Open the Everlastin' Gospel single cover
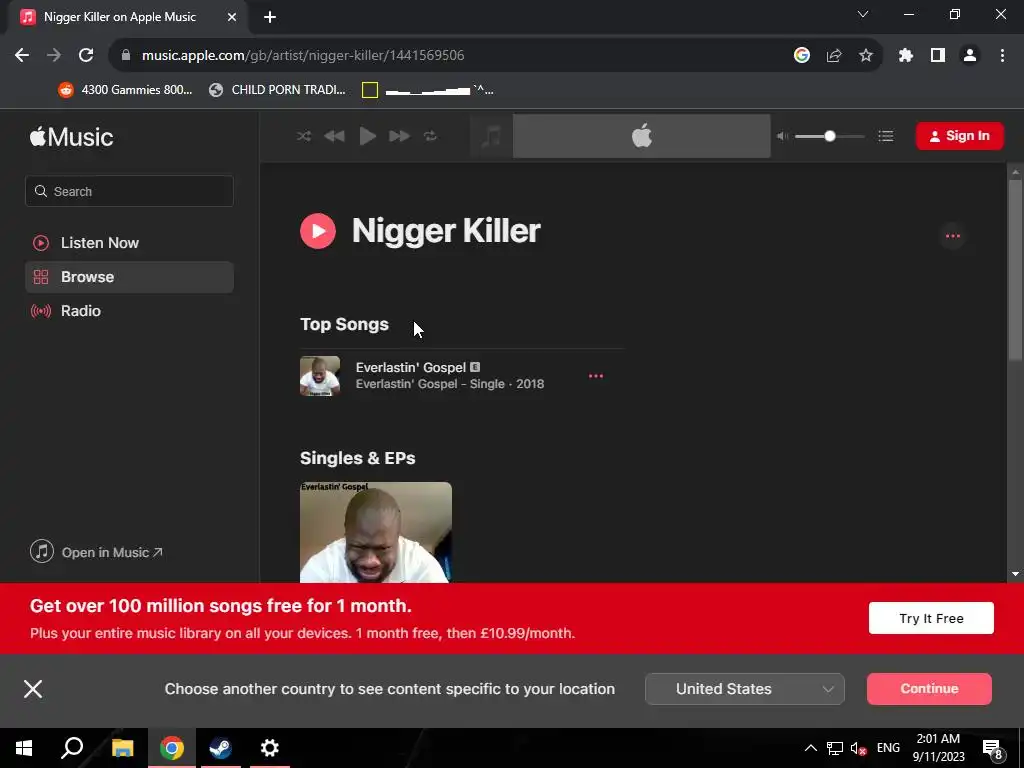The height and width of the screenshot is (768, 1024). [376, 532]
